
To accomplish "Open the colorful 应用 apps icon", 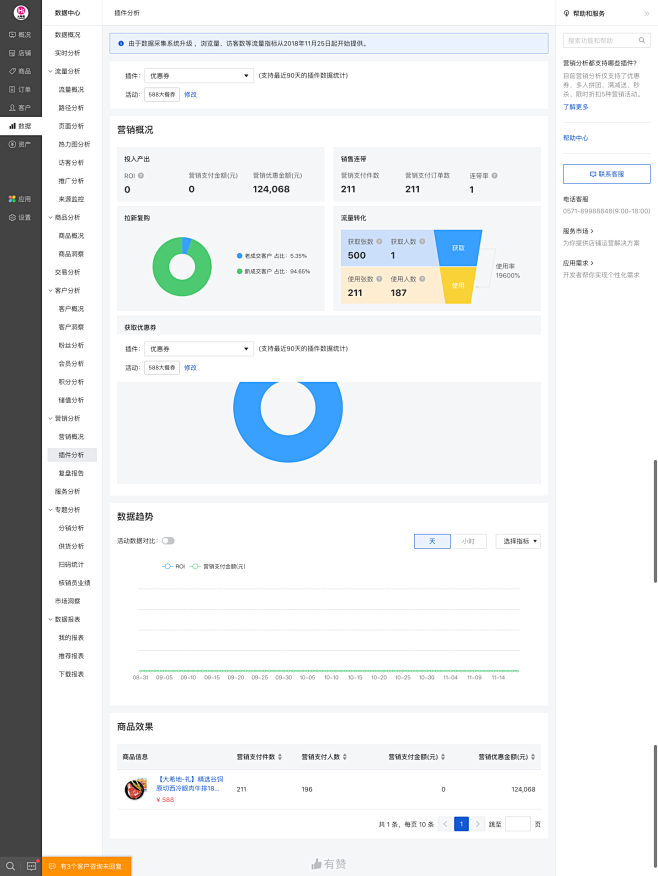I will (x=12, y=199).
